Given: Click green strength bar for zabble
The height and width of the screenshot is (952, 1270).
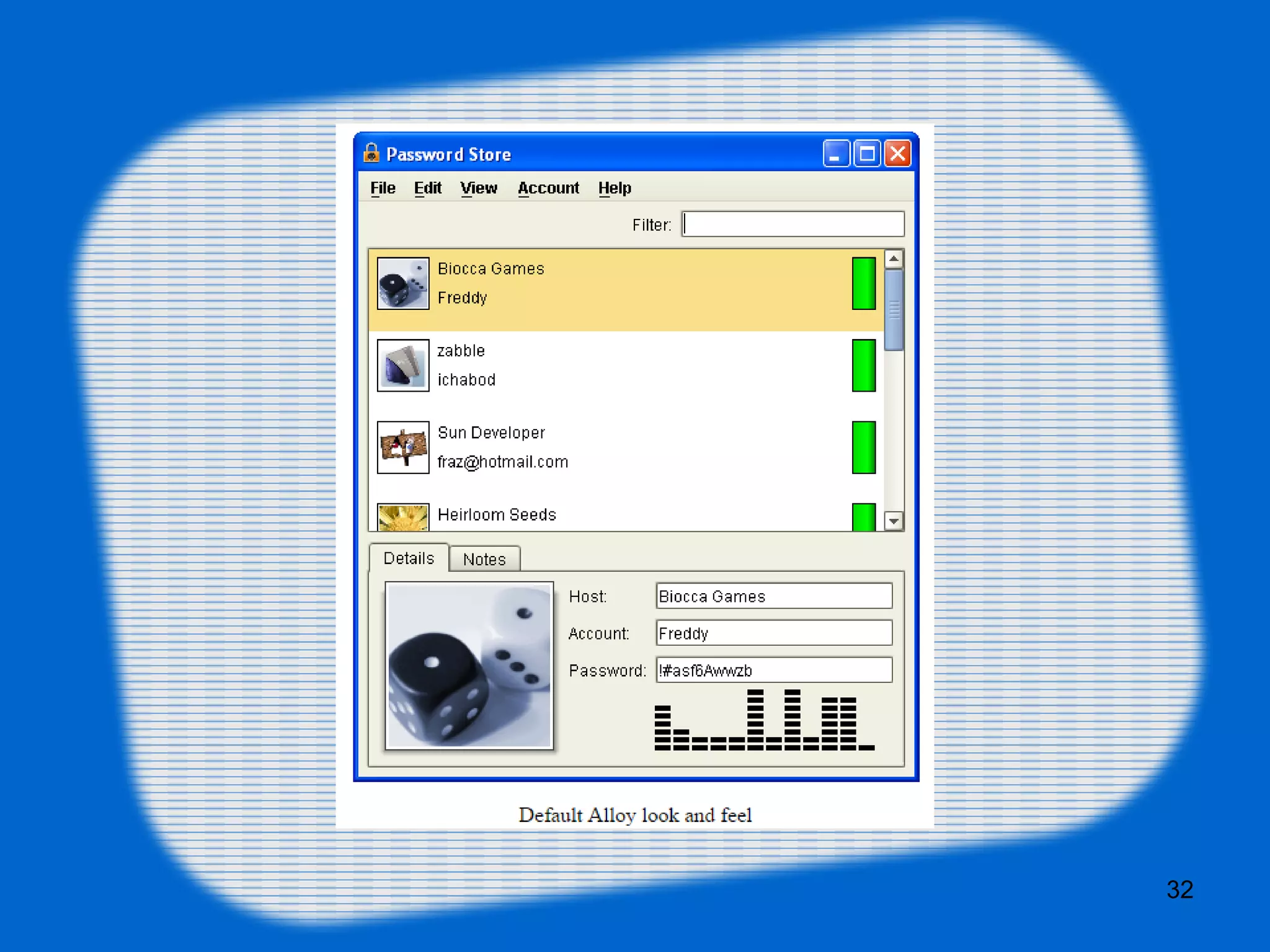Looking at the screenshot, I should coord(863,365).
